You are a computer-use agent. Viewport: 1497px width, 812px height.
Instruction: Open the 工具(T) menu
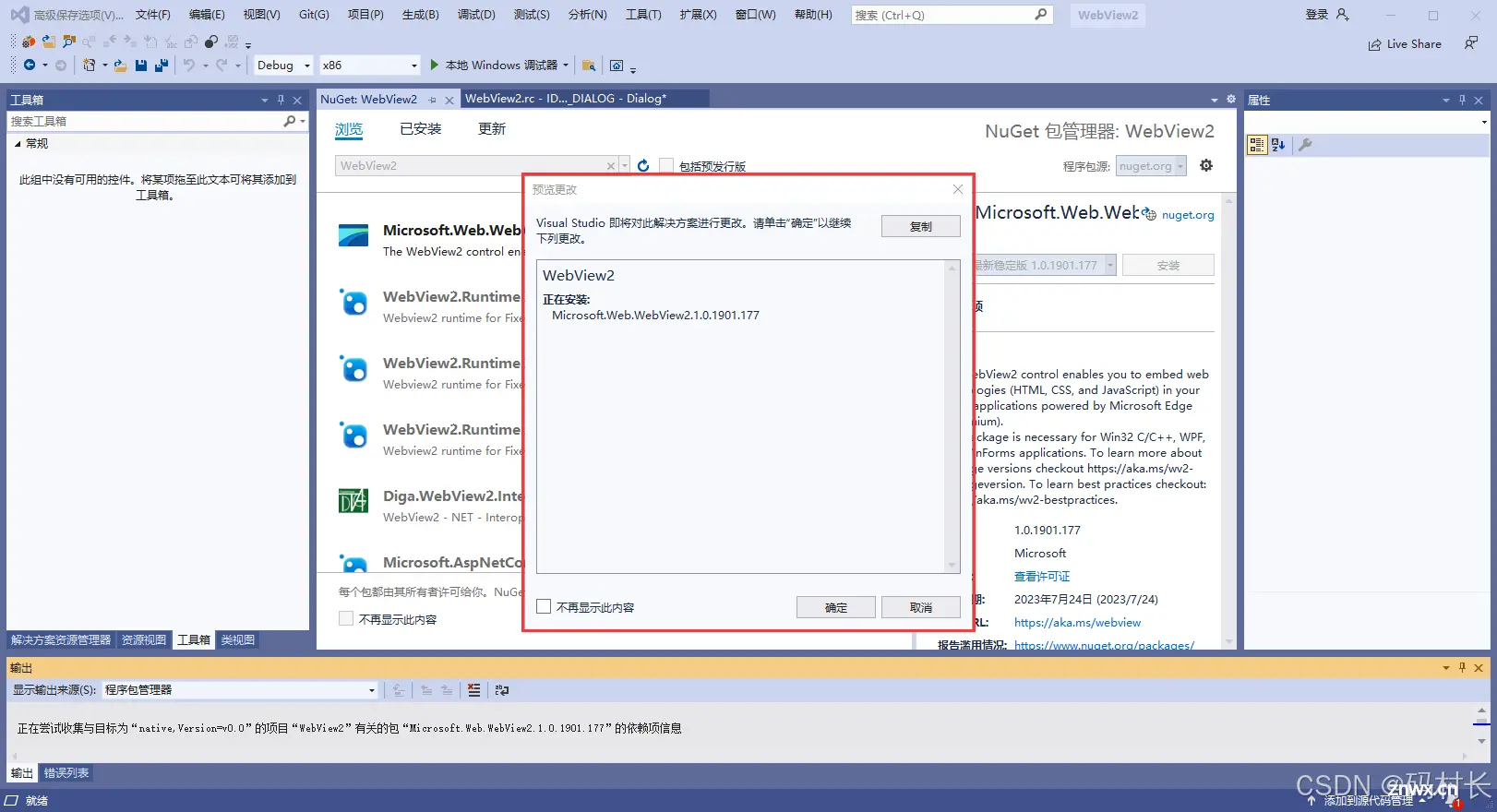click(x=643, y=15)
